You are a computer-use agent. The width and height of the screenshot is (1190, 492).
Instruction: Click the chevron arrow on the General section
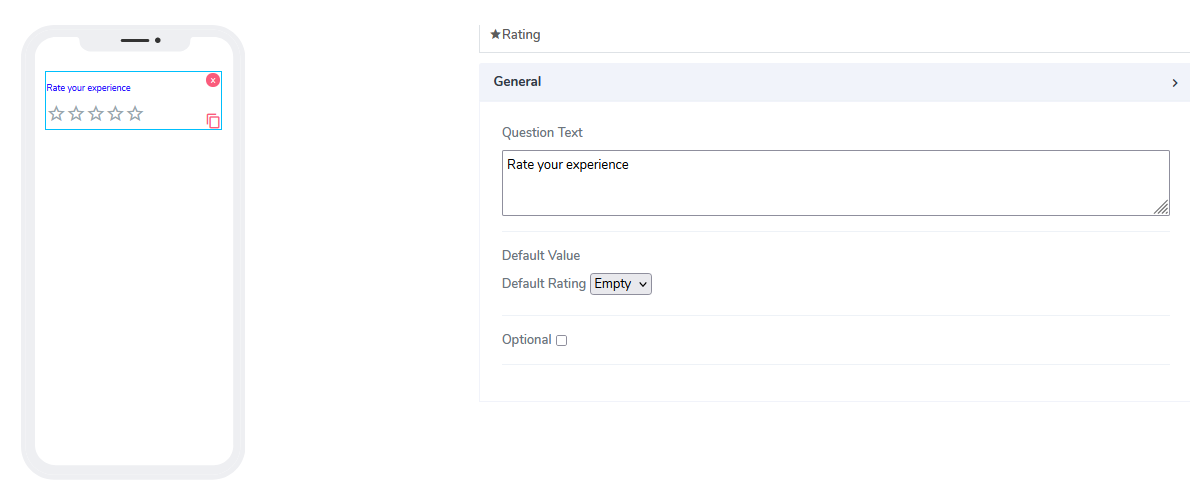coord(1175,83)
